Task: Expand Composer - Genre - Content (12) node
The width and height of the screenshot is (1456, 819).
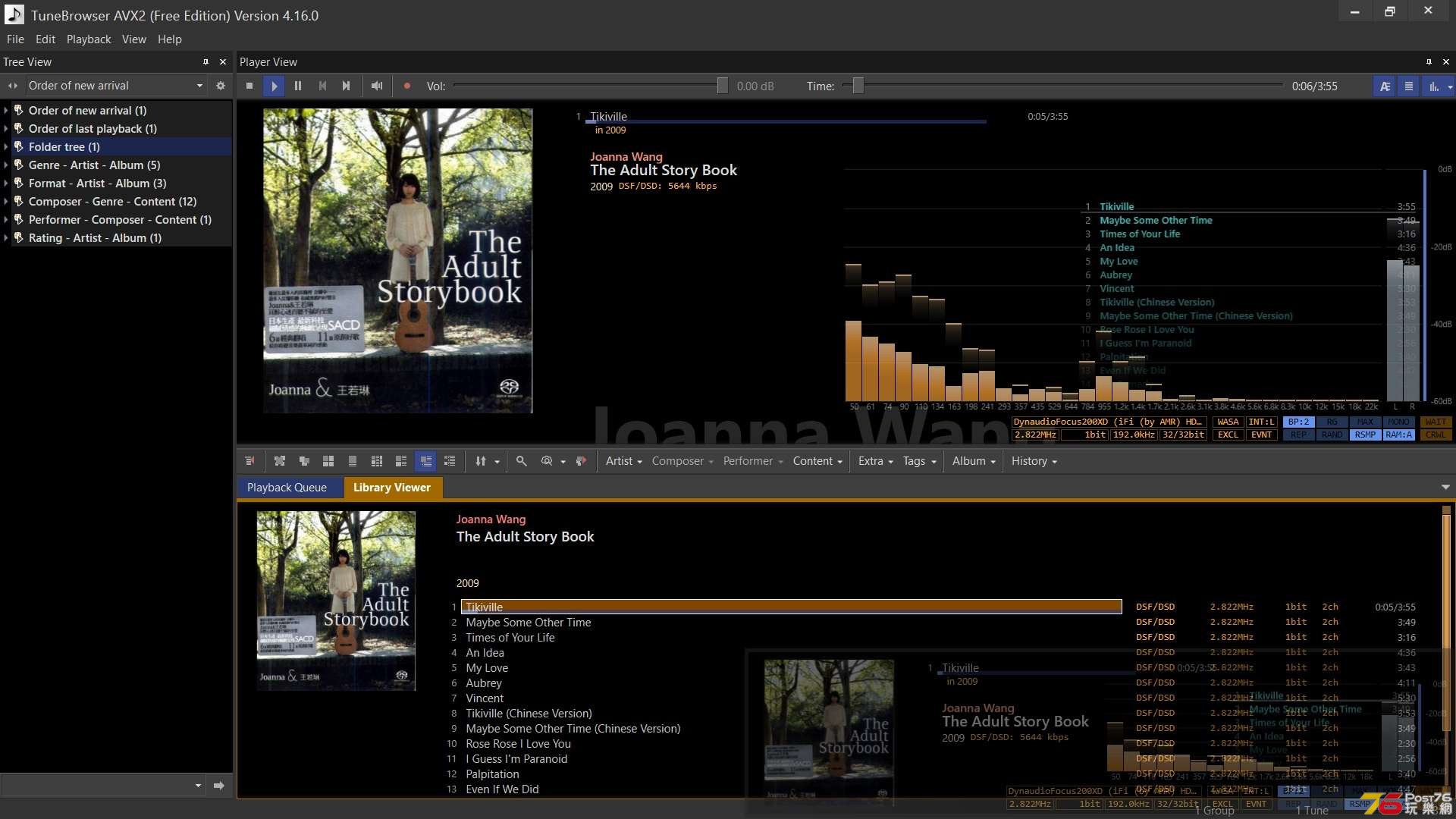Action: point(6,202)
